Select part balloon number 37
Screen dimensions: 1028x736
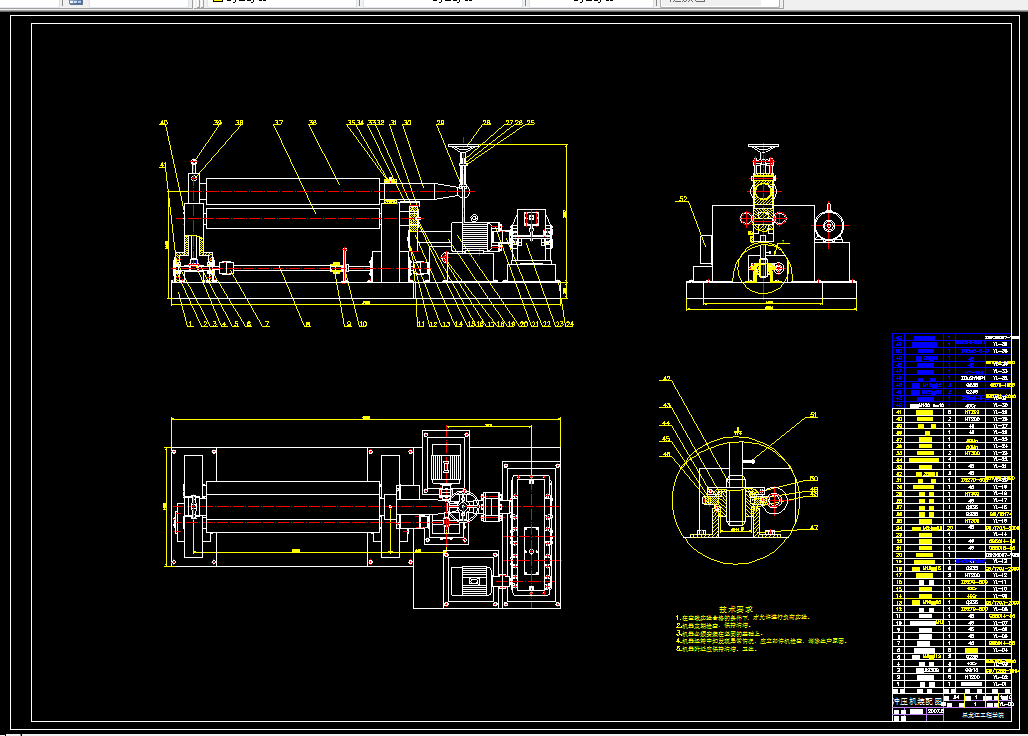point(279,123)
